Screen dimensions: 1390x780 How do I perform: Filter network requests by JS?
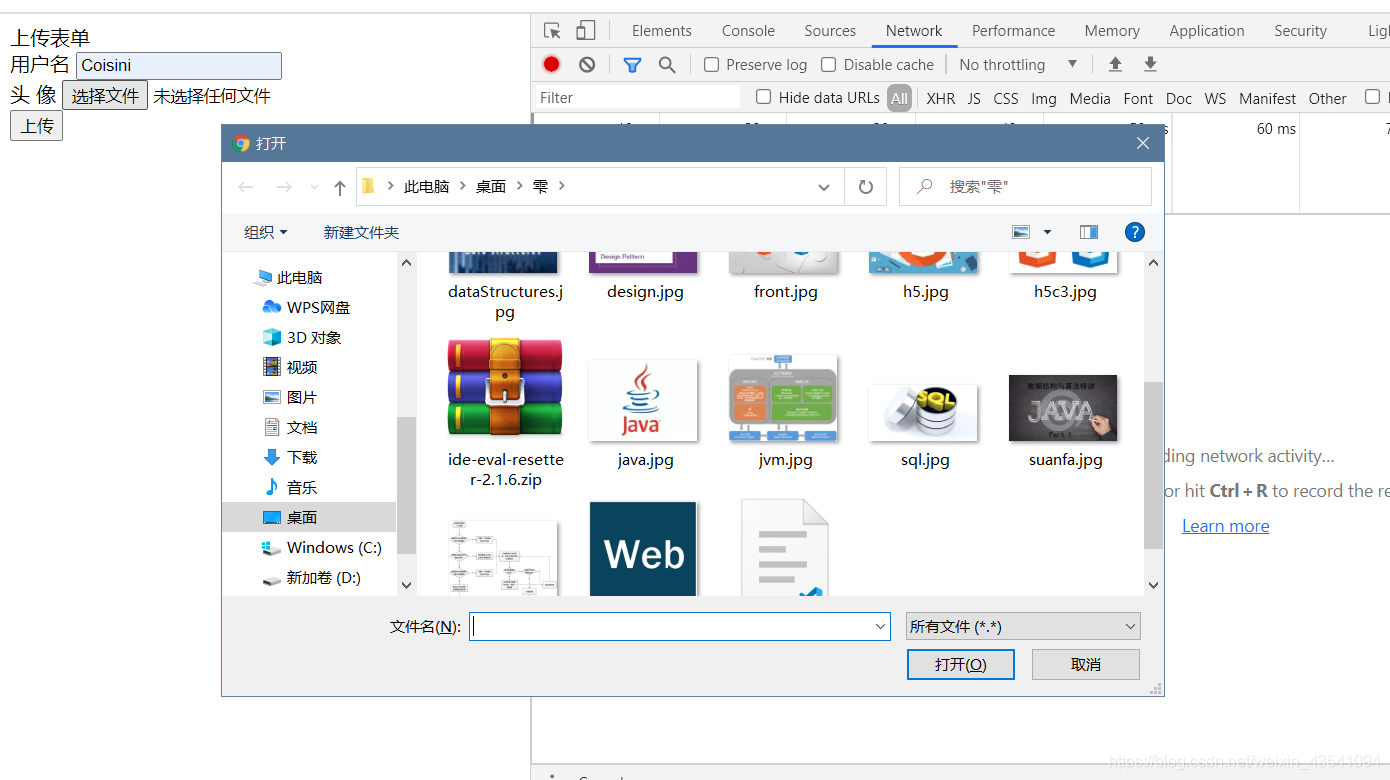point(974,98)
